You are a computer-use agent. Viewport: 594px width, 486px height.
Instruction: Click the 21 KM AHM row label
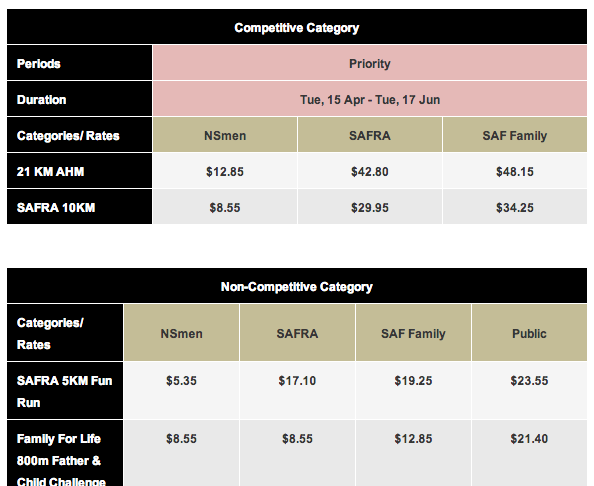(50, 172)
